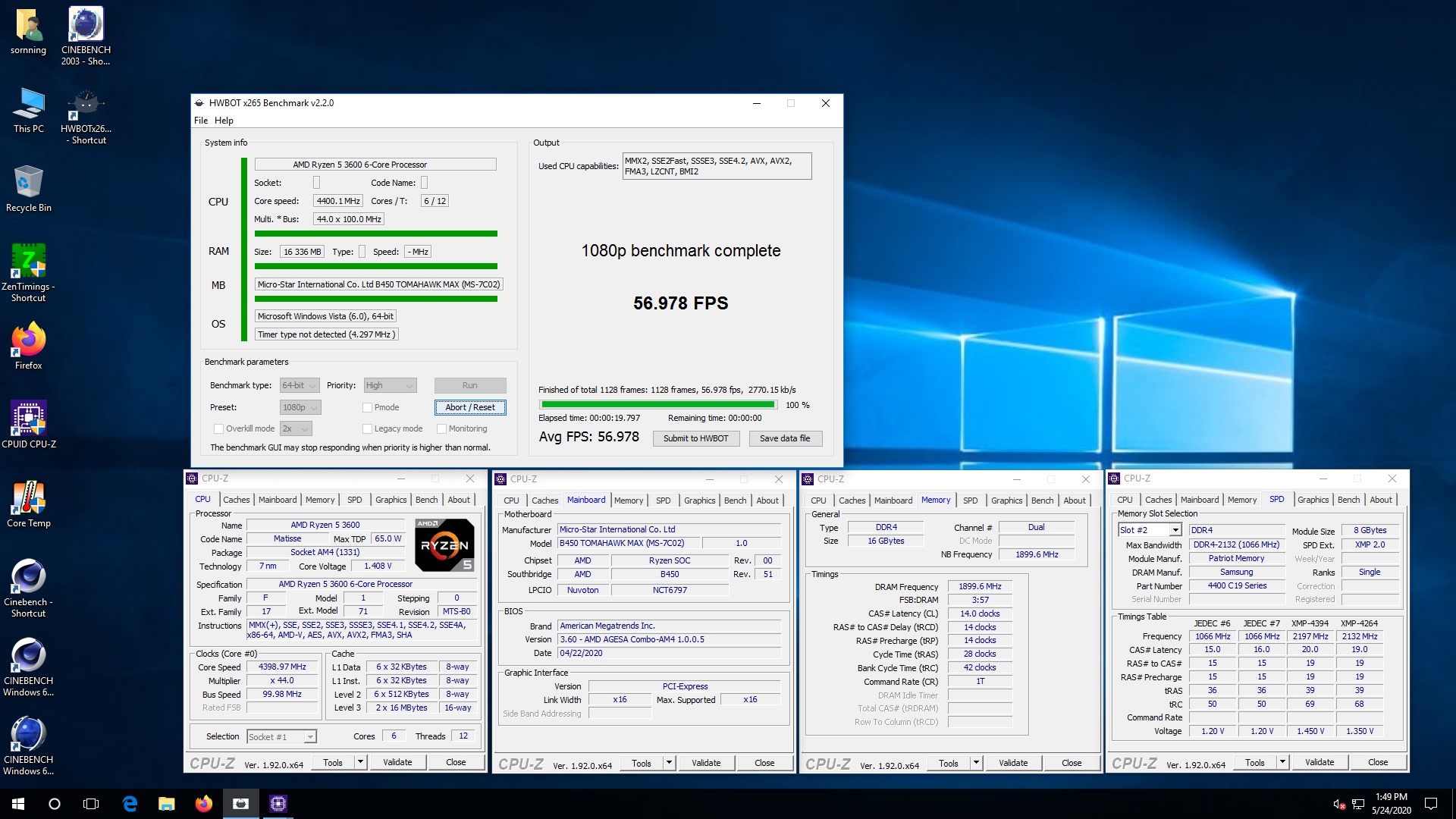Screen dimensions: 1456x819
Task: Switch to Bench tab in Memory CPU-Z window
Action: coord(1042,500)
